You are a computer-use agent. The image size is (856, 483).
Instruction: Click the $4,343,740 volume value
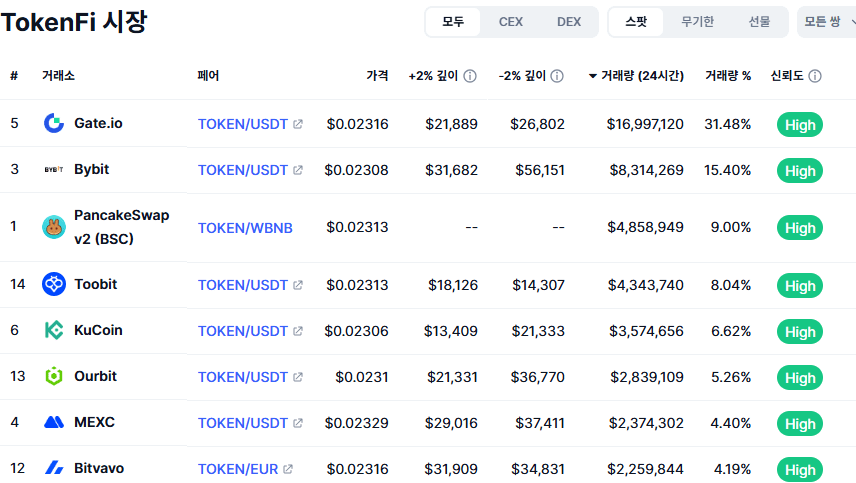coord(646,285)
